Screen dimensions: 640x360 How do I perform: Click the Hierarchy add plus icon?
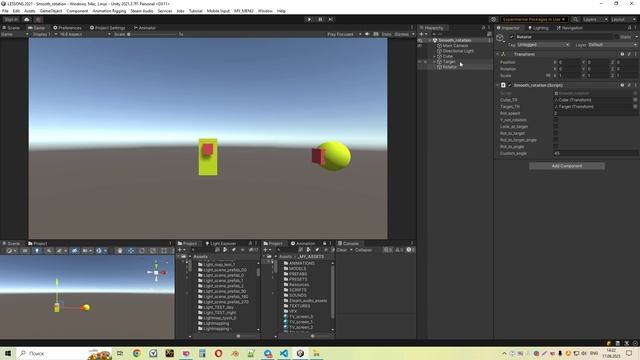422,34
